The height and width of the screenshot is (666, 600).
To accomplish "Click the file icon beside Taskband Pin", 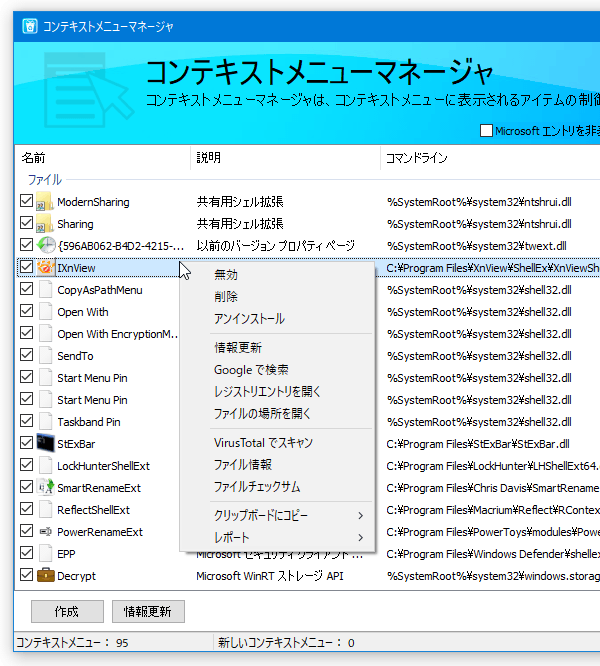I will [x=45, y=422].
